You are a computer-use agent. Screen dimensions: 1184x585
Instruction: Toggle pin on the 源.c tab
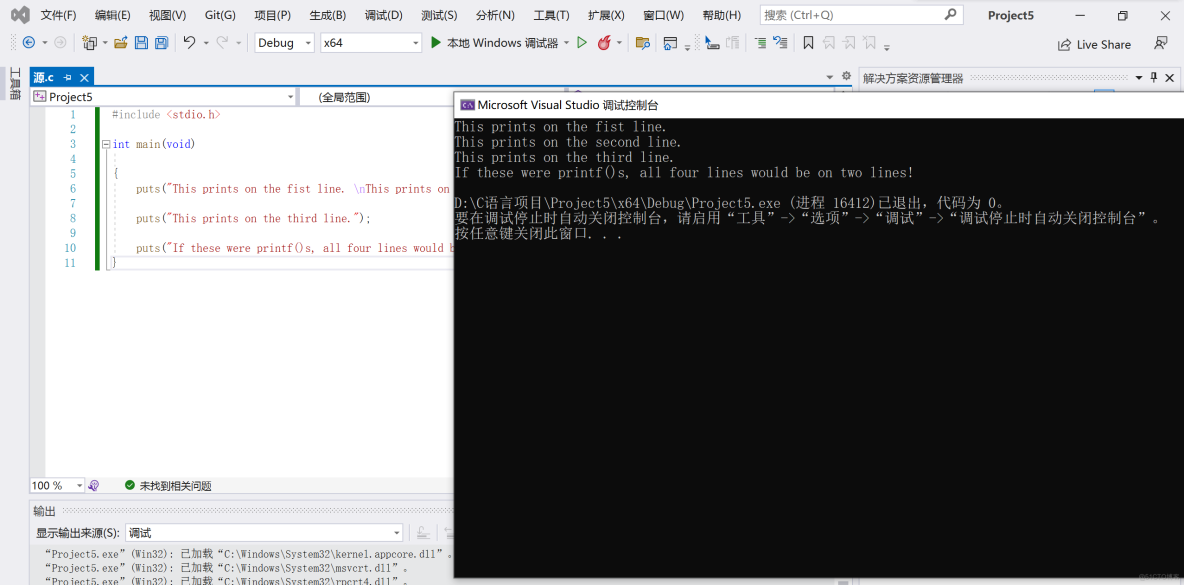pyautogui.click(x=67, y=77)
